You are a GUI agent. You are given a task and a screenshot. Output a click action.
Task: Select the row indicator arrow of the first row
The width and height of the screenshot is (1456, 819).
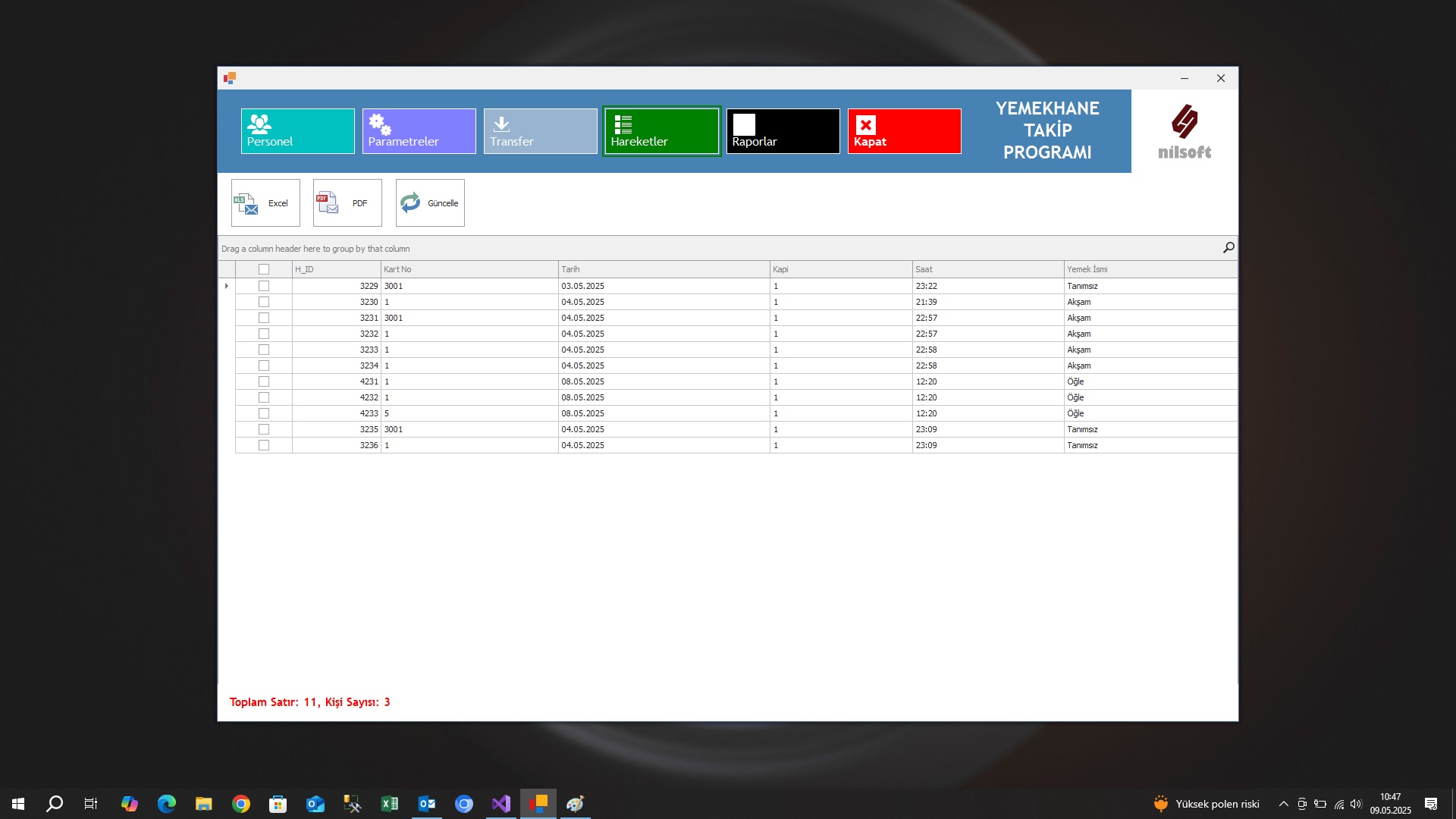tap(227, 286)
